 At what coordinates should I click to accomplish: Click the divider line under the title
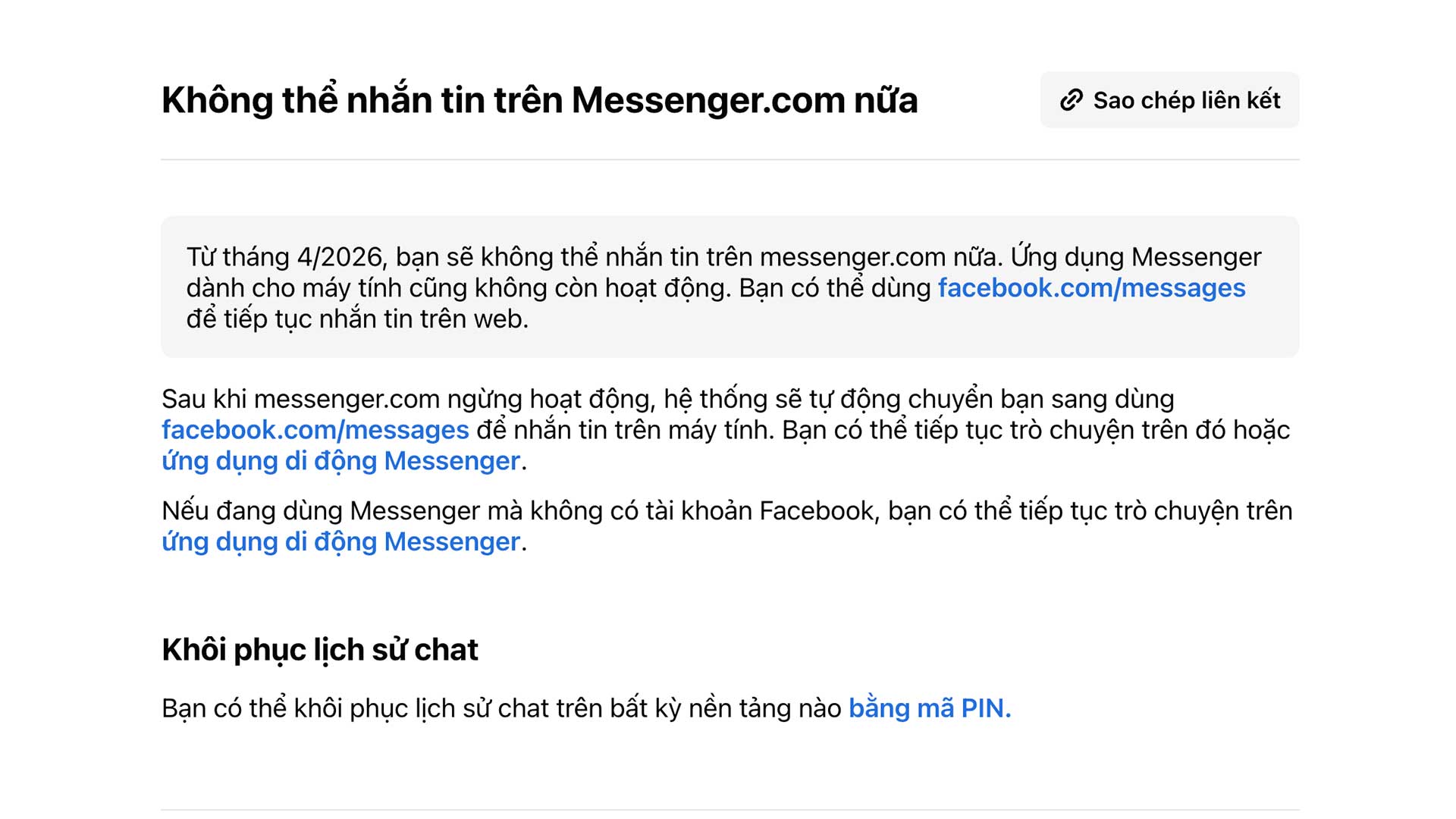click(730, 160)
